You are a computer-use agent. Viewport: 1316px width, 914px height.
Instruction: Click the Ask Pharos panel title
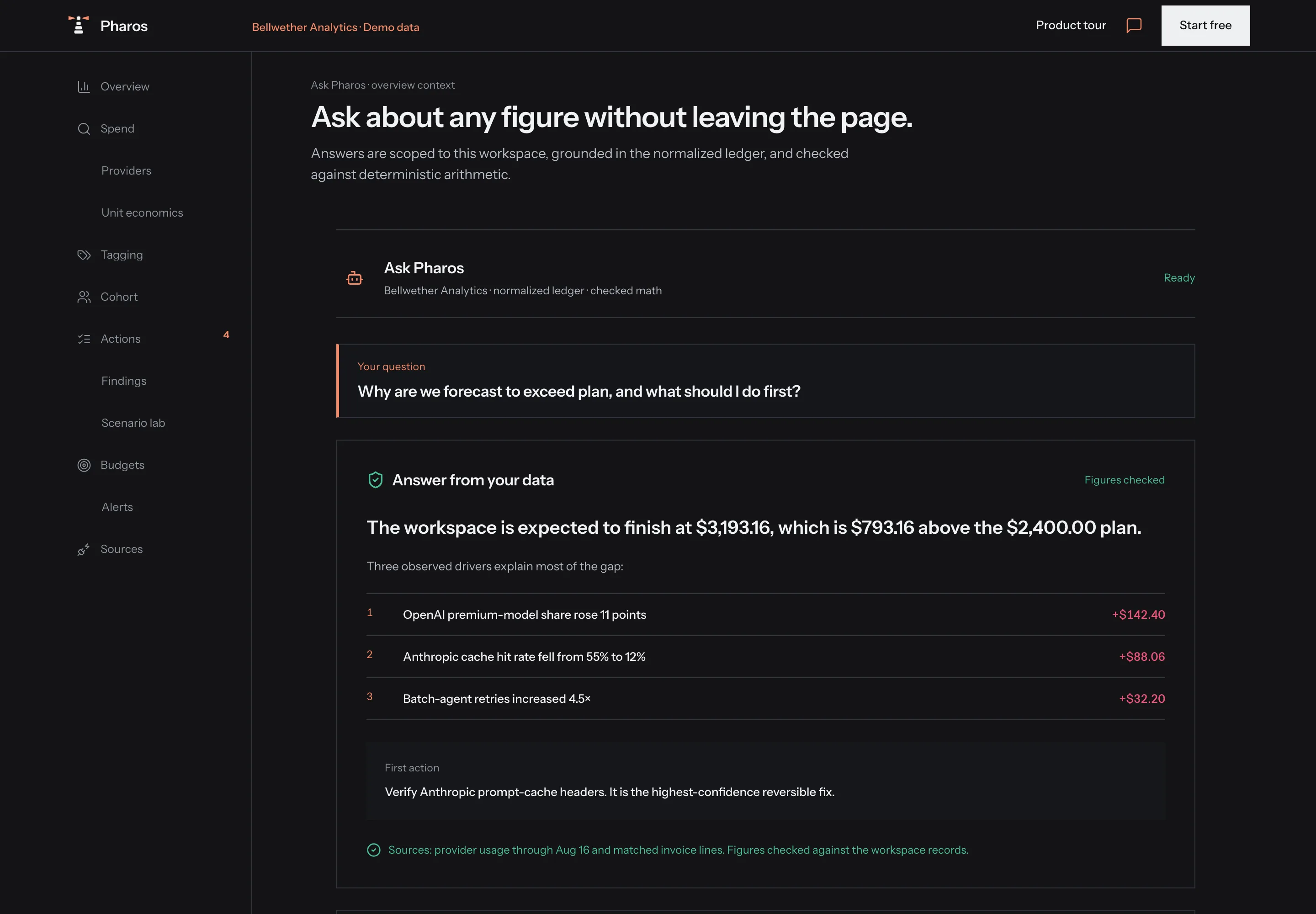tap(424, 268)
